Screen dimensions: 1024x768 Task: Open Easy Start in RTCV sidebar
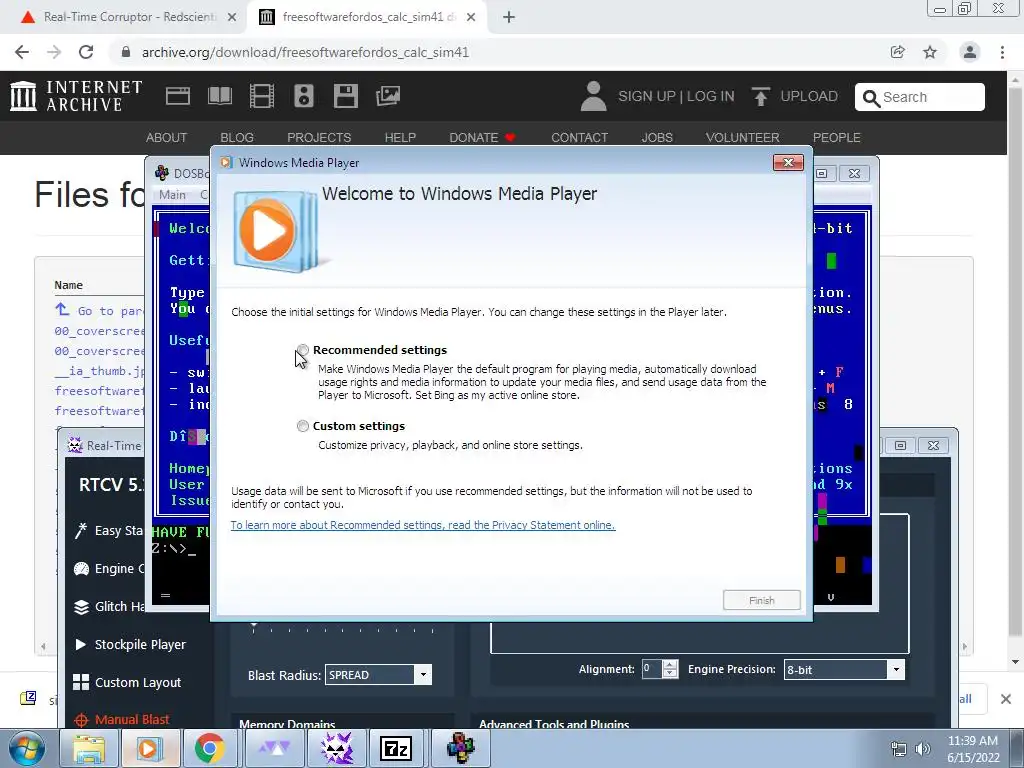point(108,531)
